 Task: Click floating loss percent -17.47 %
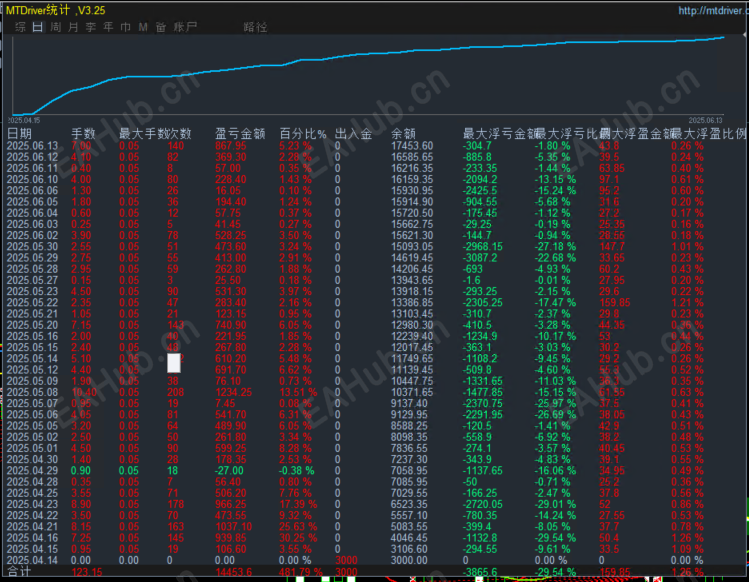555,302
